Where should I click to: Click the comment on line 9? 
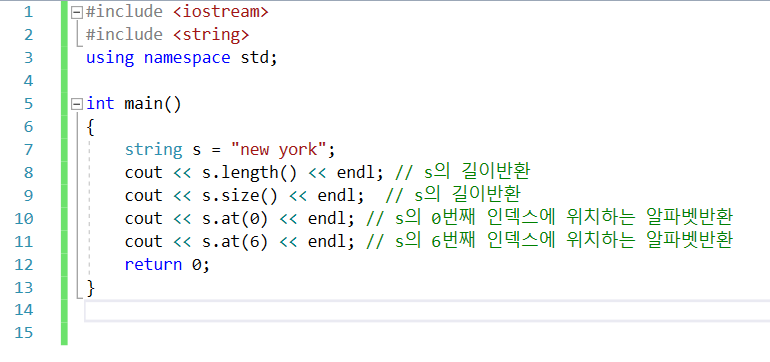click(x=453, y=195)
